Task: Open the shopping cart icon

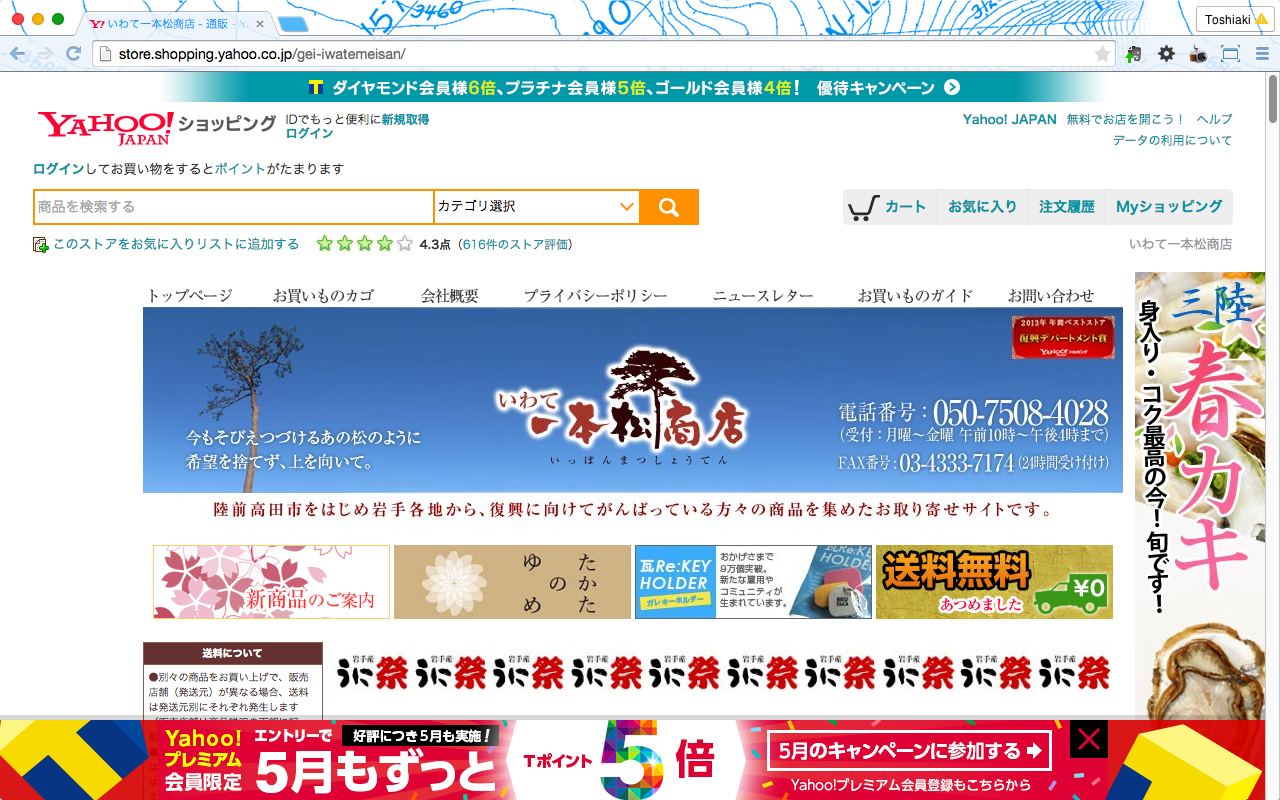Action: (x=863, y=208)
